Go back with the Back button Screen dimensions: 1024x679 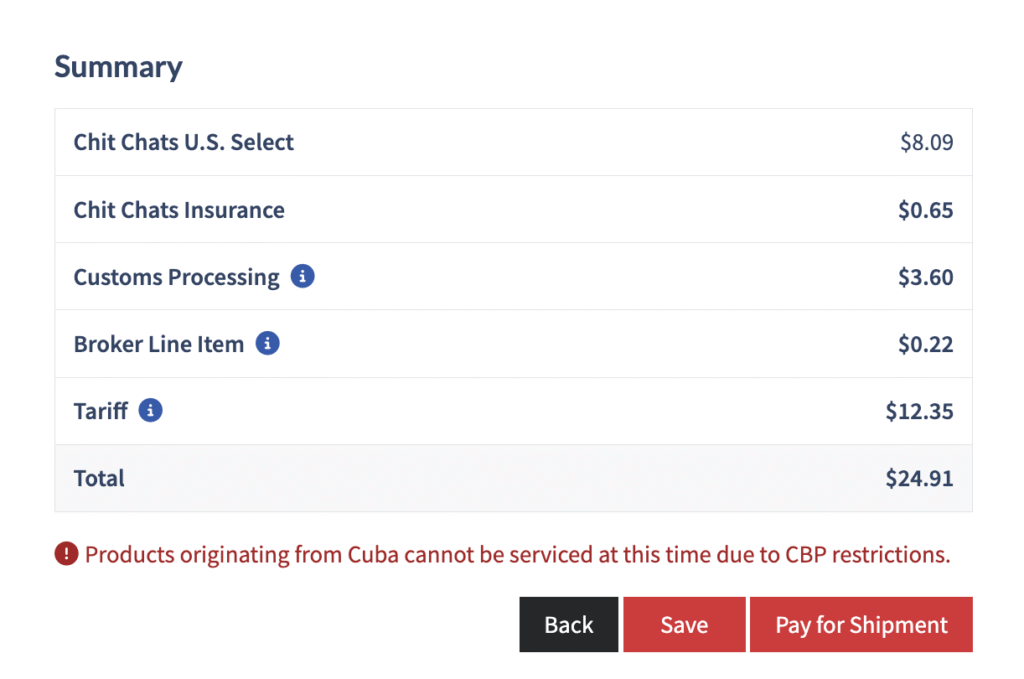click(x=568, y=625)
